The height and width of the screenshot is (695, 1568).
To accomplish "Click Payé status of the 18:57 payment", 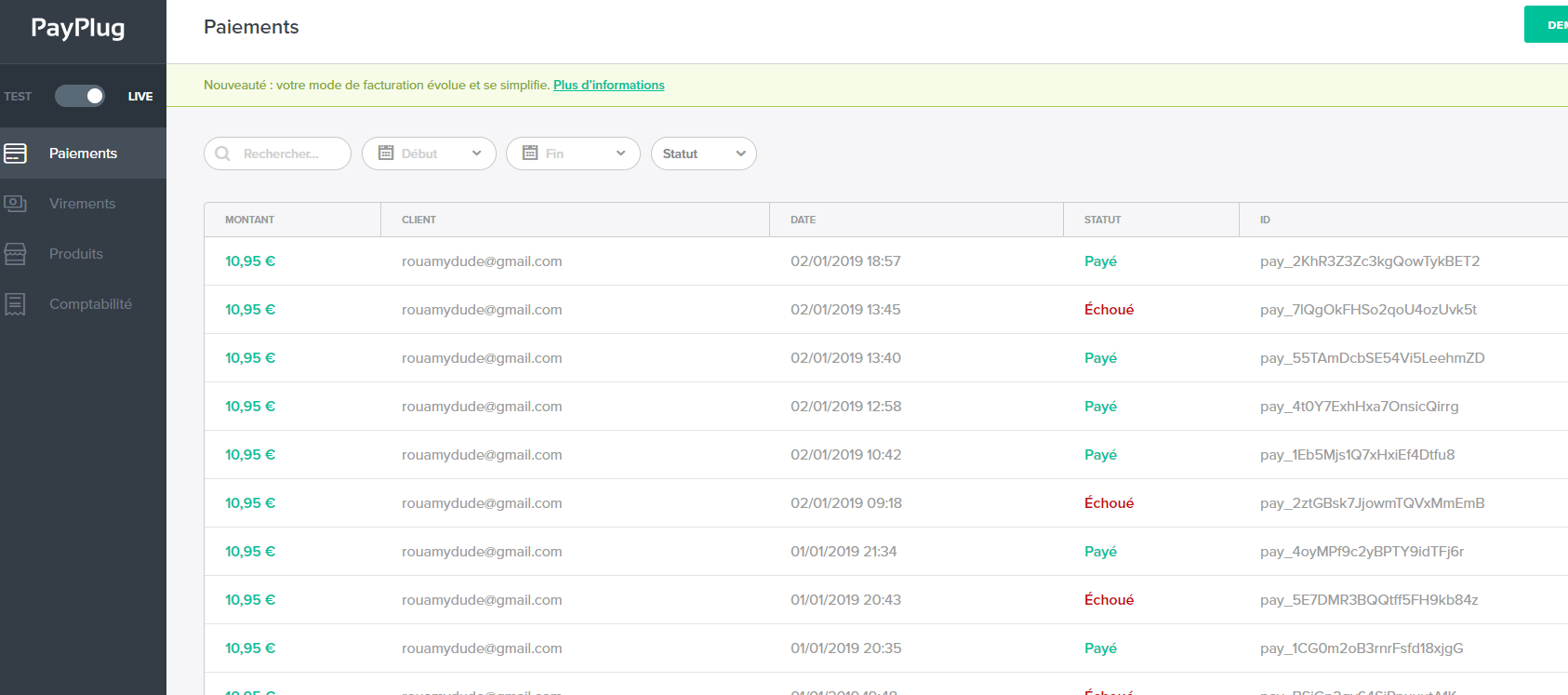I will point(1100,261).
